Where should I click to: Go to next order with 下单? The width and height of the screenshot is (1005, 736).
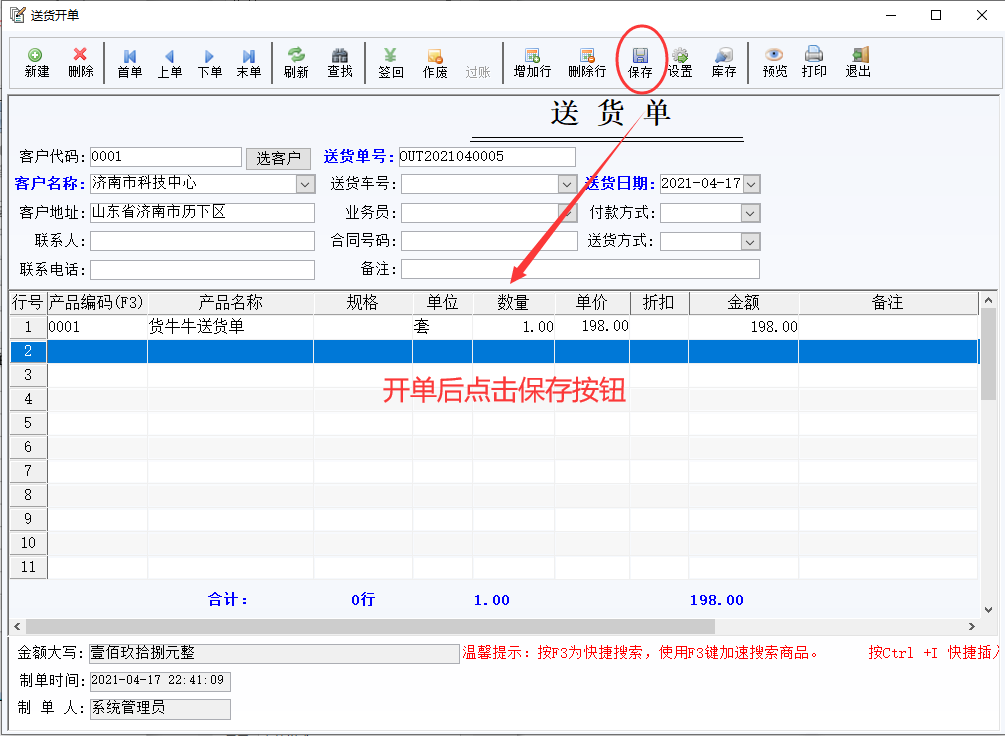(x=210, y=63)
